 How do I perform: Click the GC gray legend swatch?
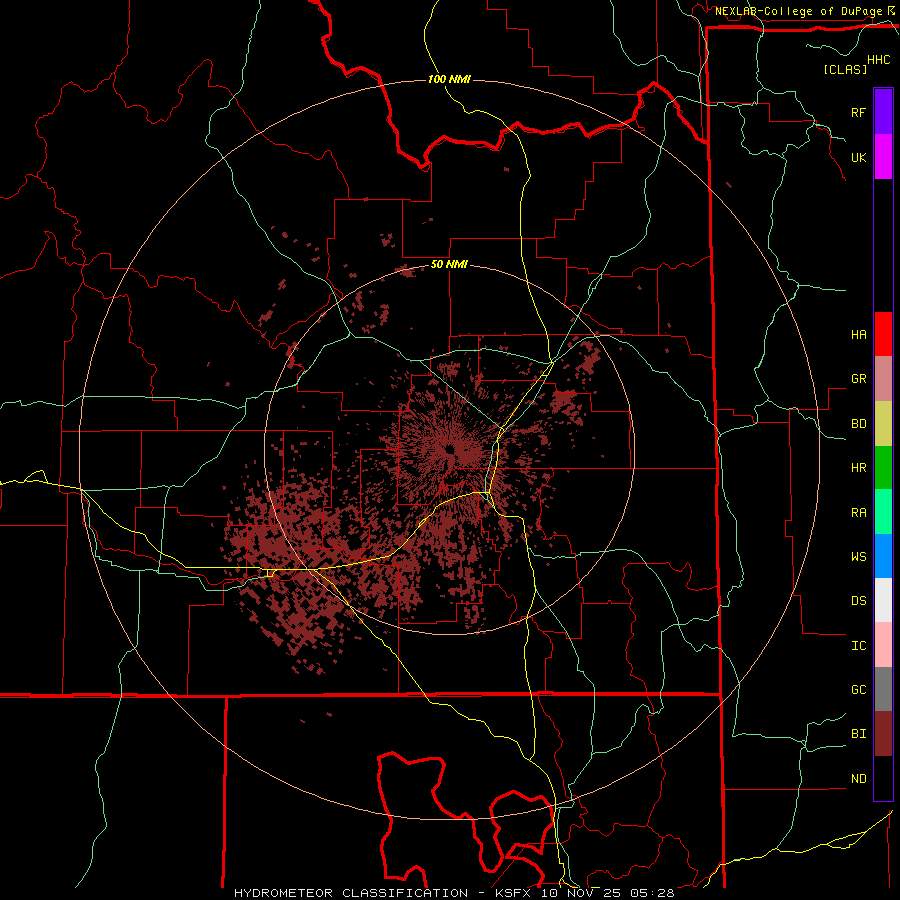tap(883, 689)
